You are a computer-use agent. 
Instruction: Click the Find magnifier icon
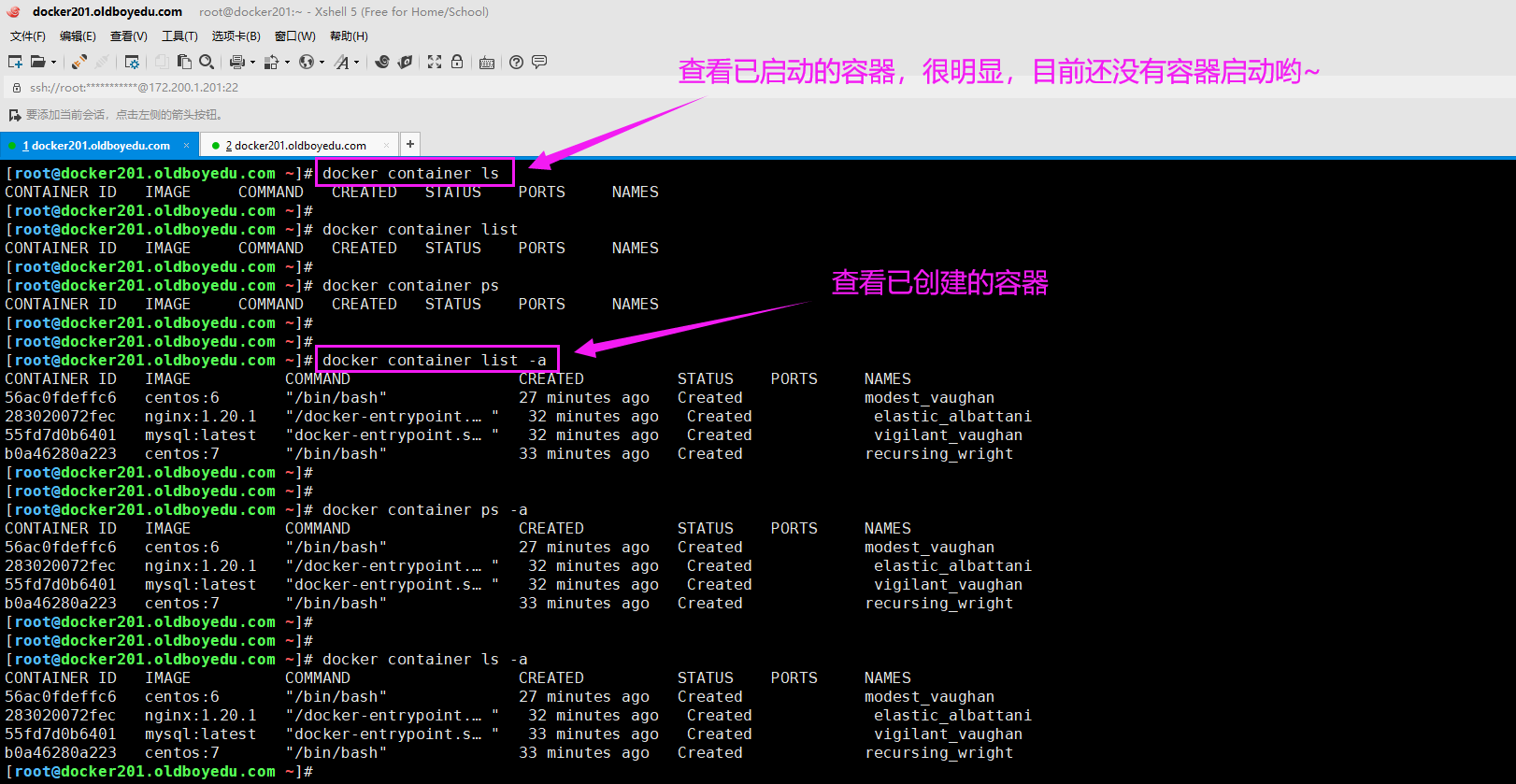point(207,62)
